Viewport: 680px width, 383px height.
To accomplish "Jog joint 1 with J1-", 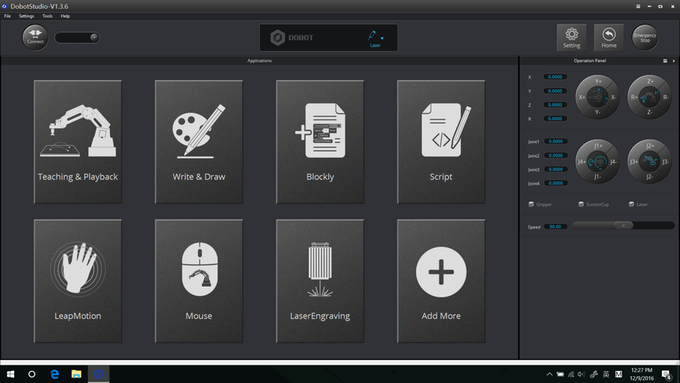I will tap(598, 177).
